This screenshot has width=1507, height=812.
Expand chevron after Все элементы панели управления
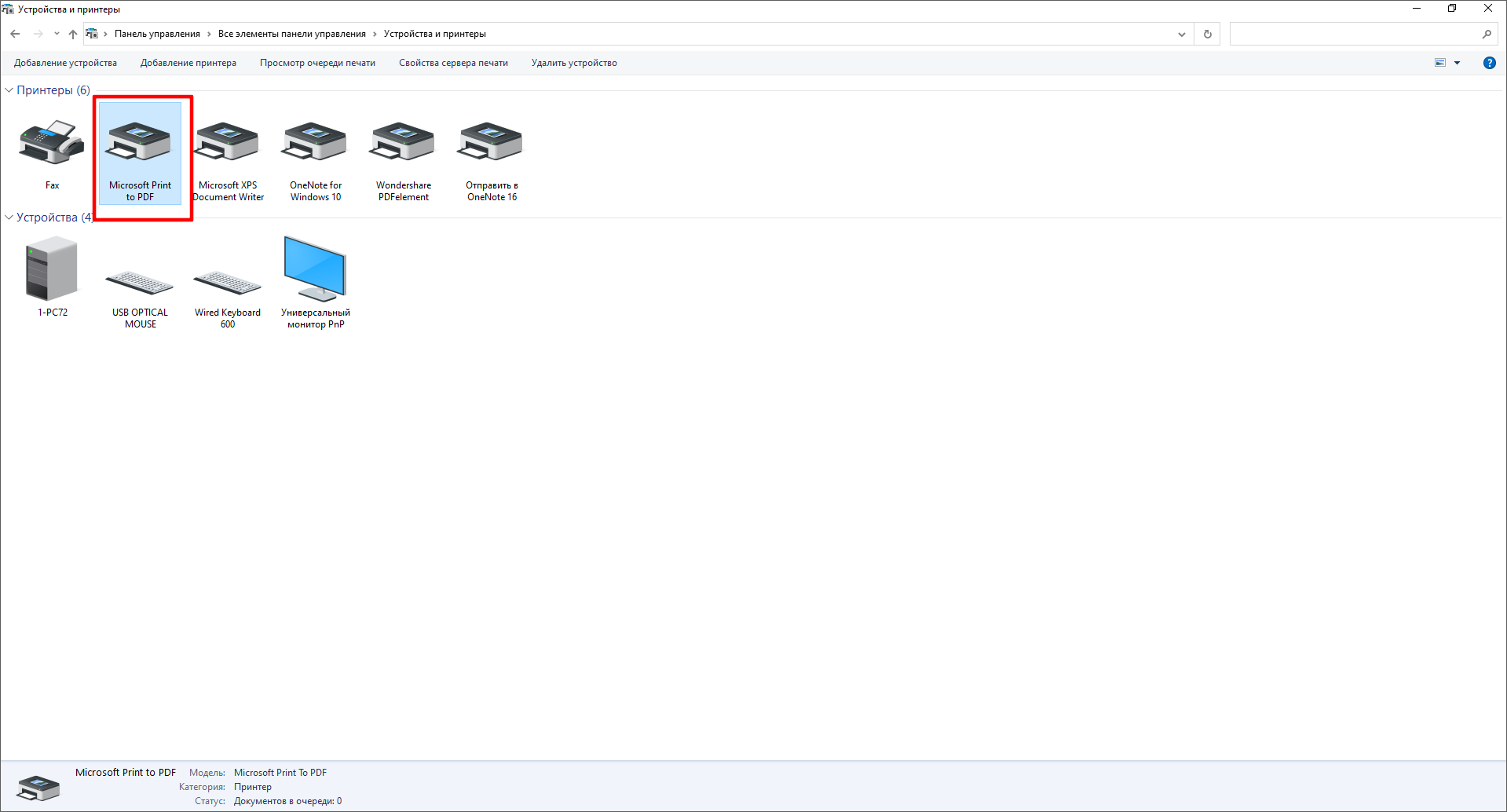[x=375, y=34]
